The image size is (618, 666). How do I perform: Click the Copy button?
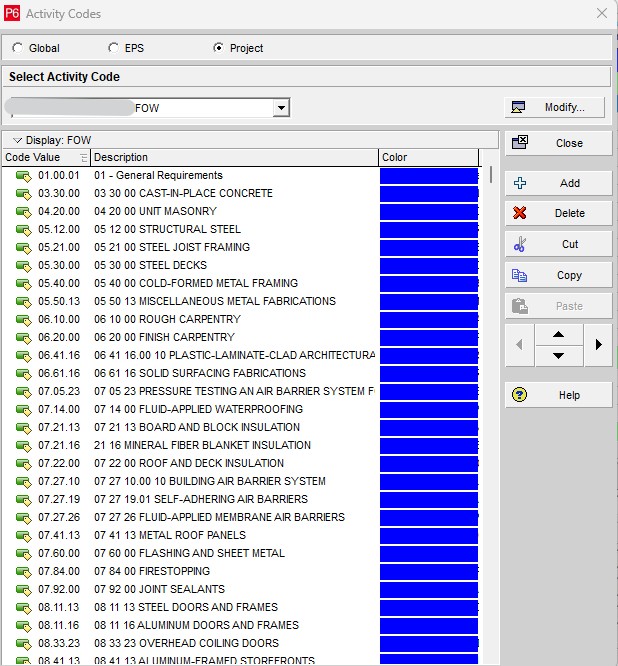click(x=558, y=275)
